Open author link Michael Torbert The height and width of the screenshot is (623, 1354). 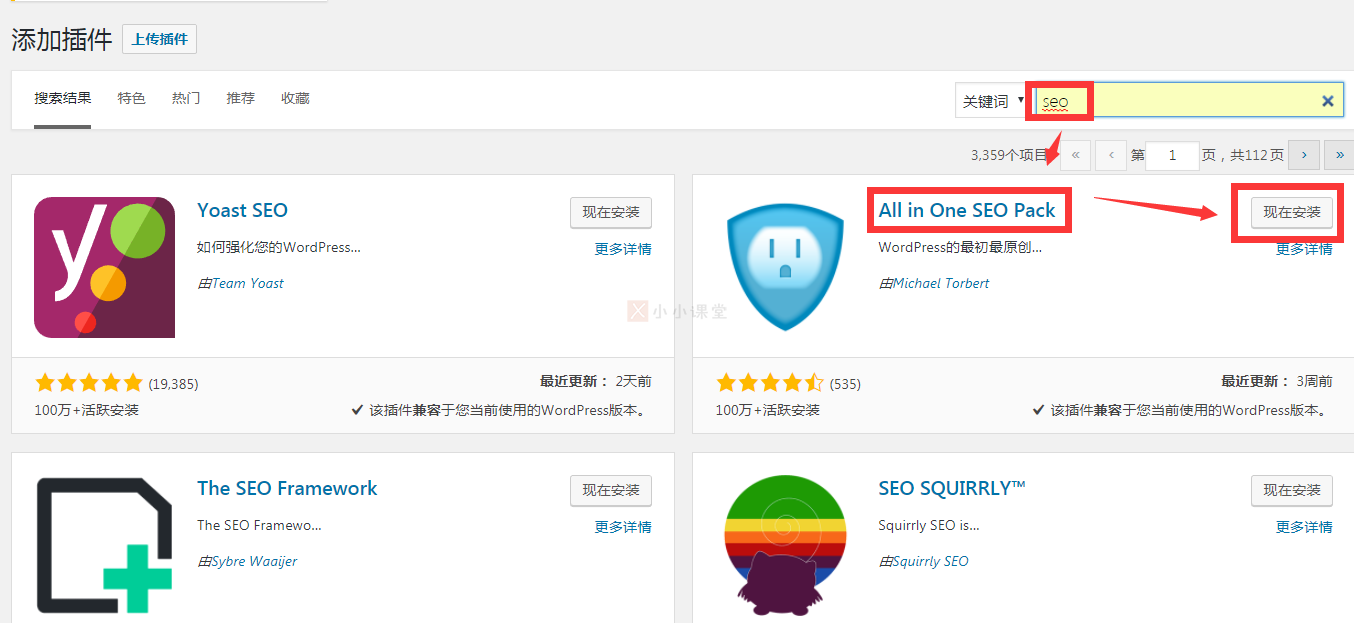coord(940,283)
